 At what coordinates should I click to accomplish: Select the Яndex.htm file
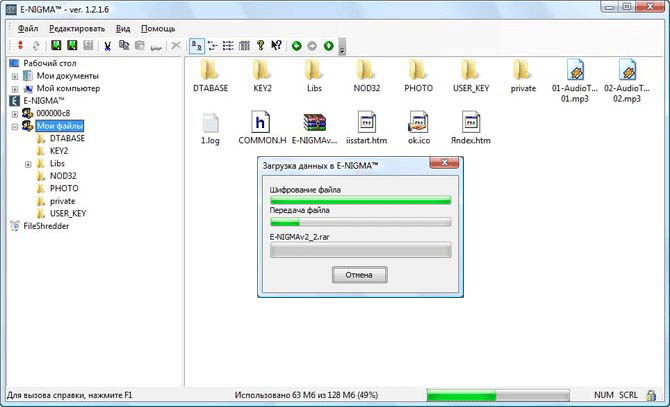pos(471,128)
